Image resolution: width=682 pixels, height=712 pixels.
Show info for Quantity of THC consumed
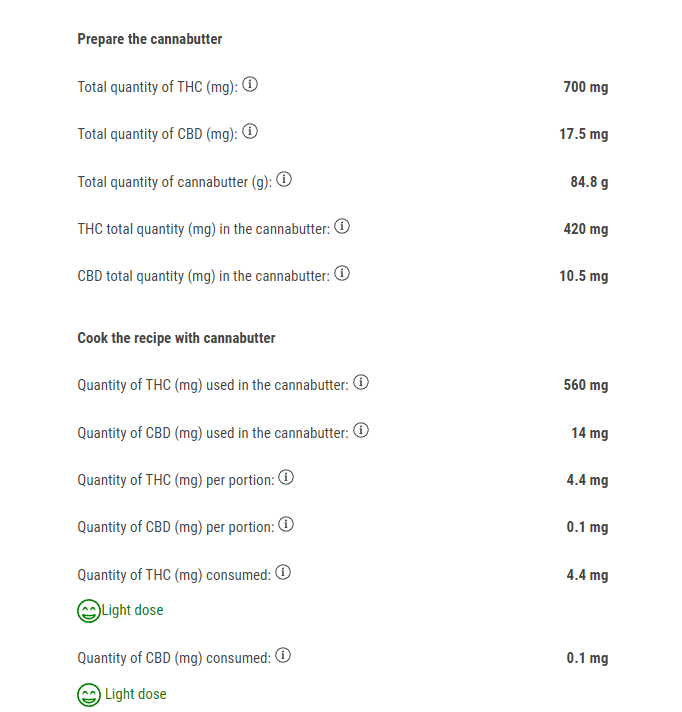(x=283, y=572)
